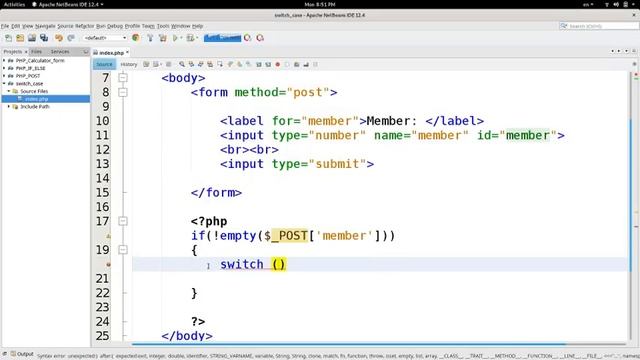
Task: Switch to the Files tab
Action: [36, 52]
